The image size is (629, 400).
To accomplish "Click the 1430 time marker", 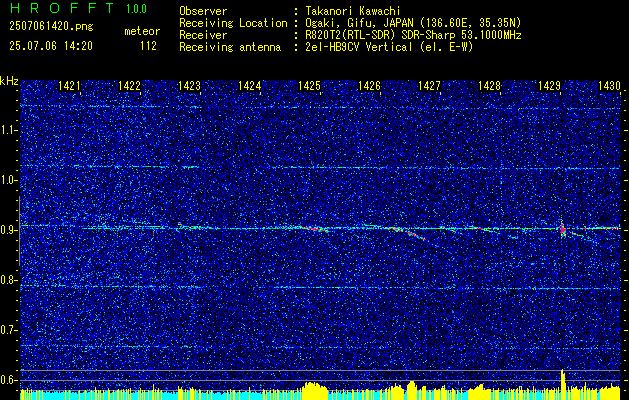I will point(609,85).
